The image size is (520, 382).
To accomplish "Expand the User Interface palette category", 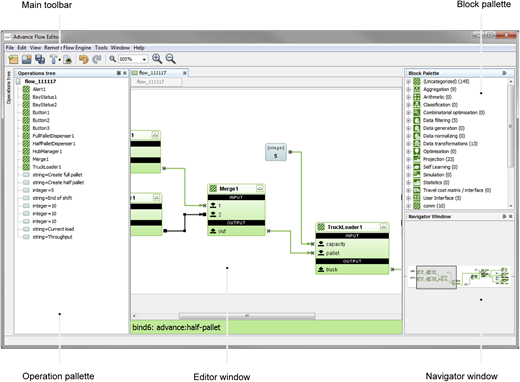I will tap(408, 198).
